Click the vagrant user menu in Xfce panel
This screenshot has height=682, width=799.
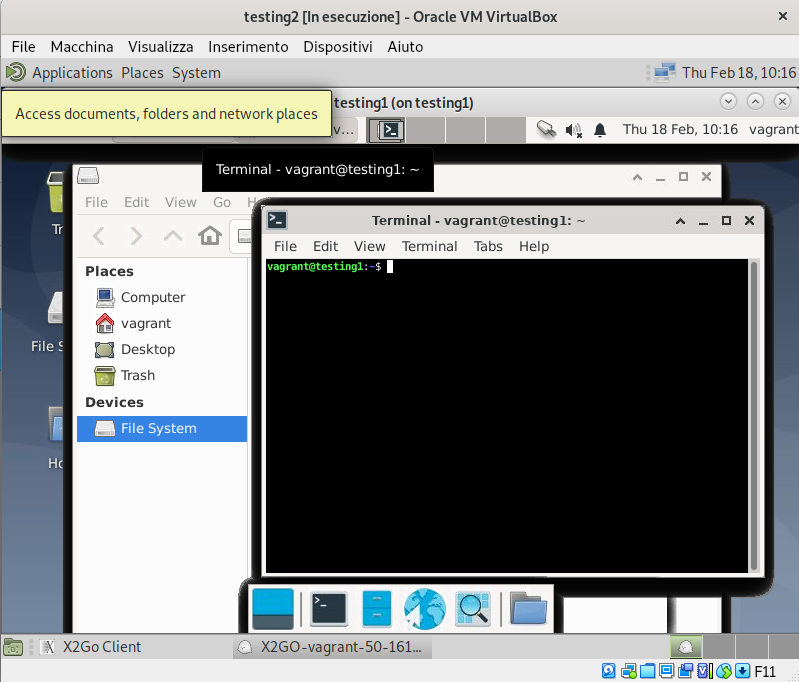tap(774, 129)
